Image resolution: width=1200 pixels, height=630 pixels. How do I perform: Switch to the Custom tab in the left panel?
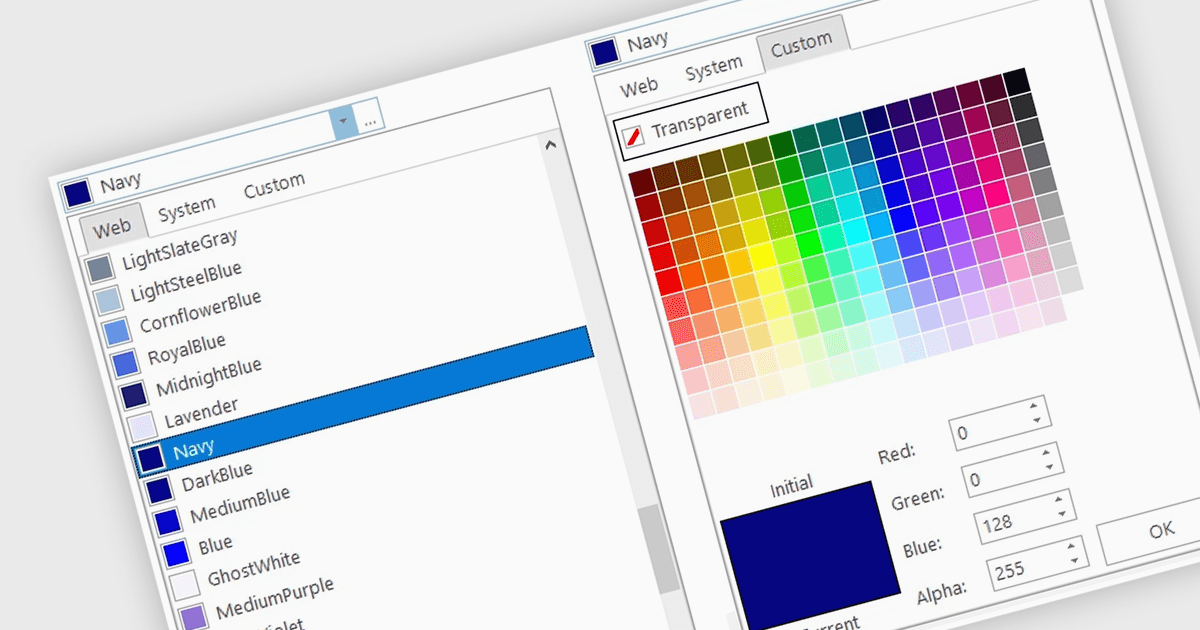(x=274, y=185)
